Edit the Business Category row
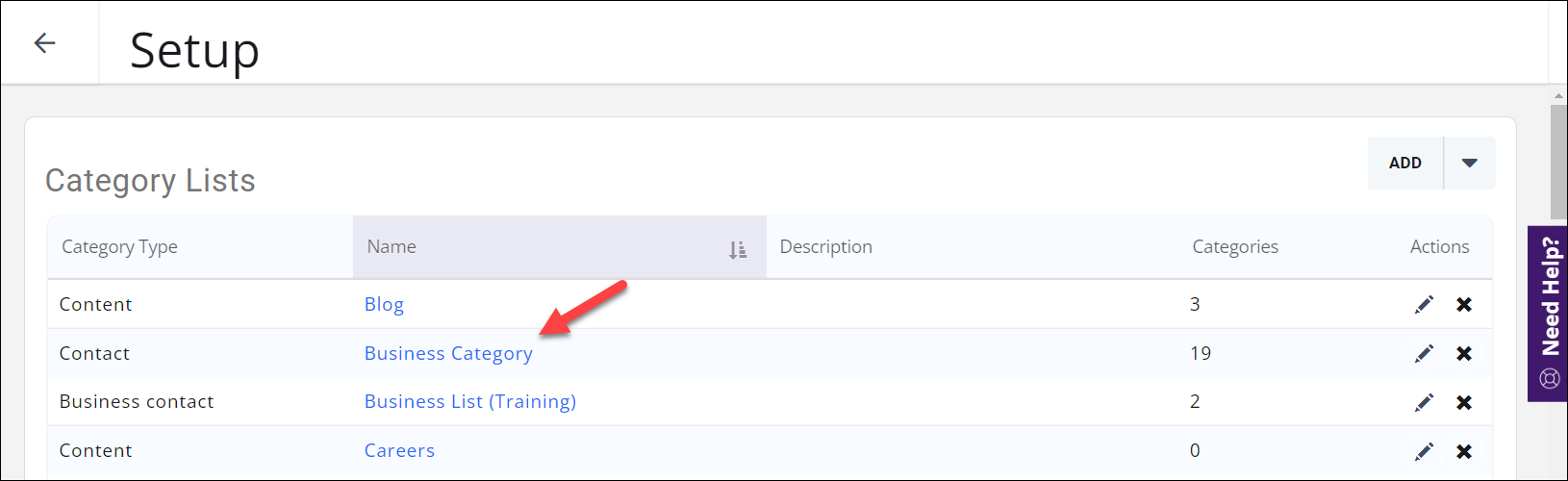Image resolution: width=1568 pixels, height=481 pixels. 1424,354
